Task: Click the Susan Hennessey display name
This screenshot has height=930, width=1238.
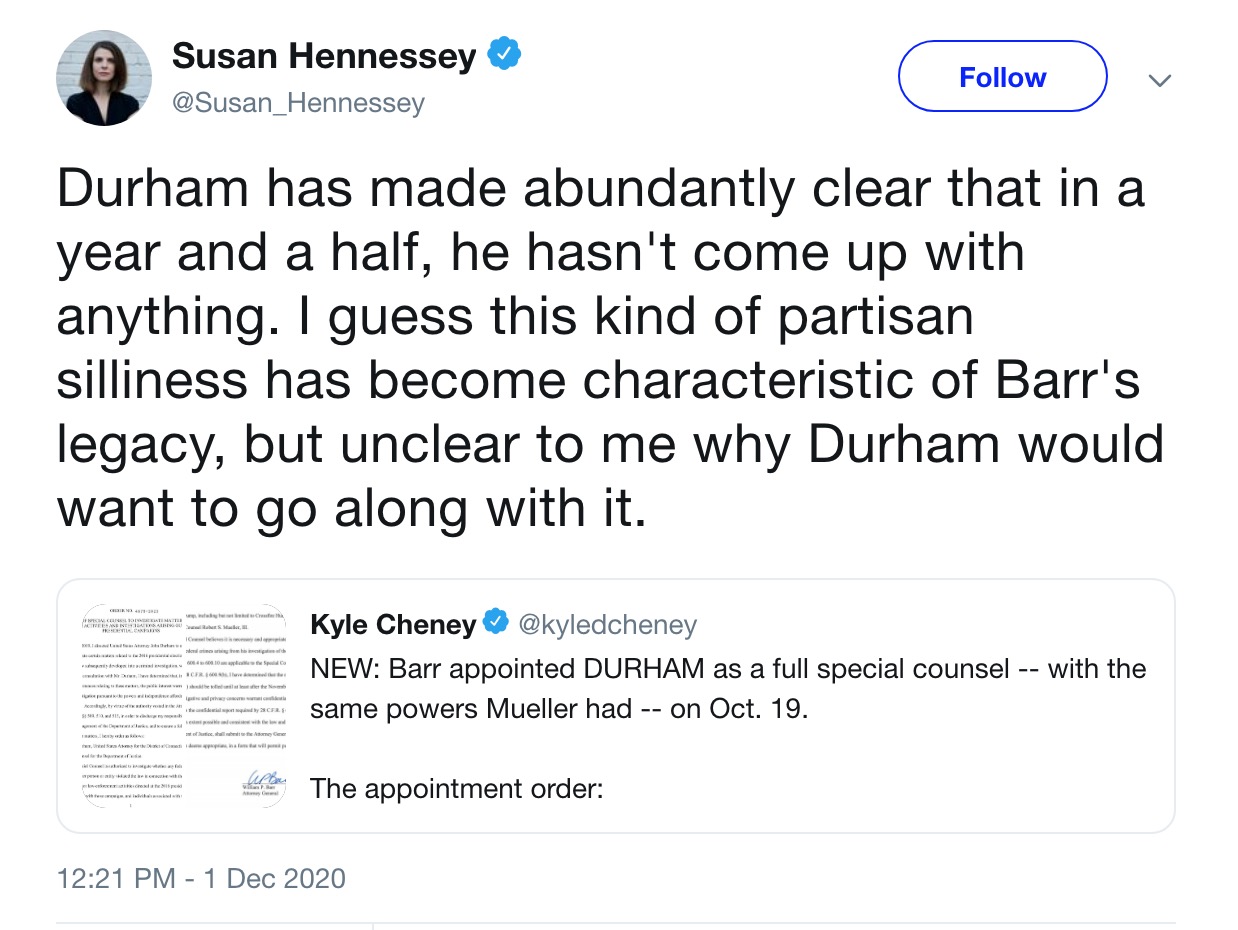Action: pos(323,57)
